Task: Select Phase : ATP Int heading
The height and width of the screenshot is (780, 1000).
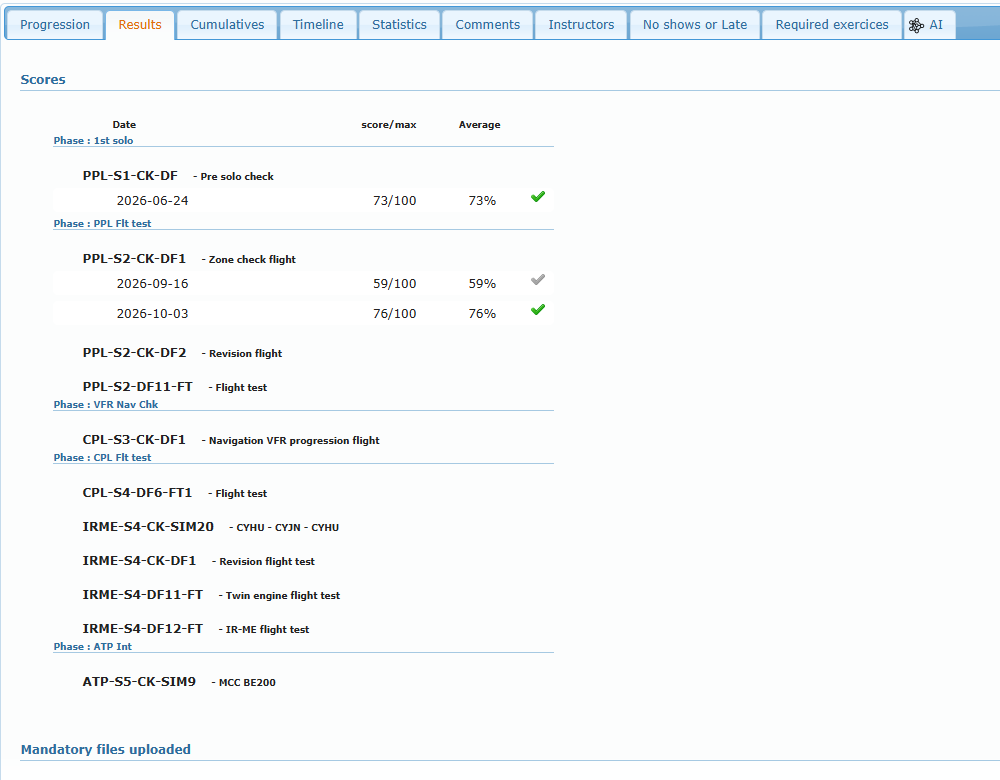Action: [x=92, y=646]
